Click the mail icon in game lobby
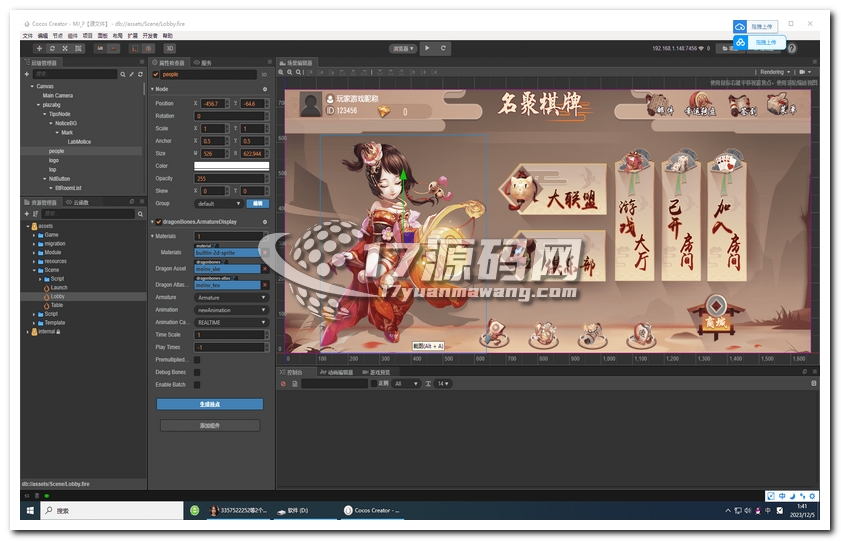841x541 pixels. (x=659, y=104)
